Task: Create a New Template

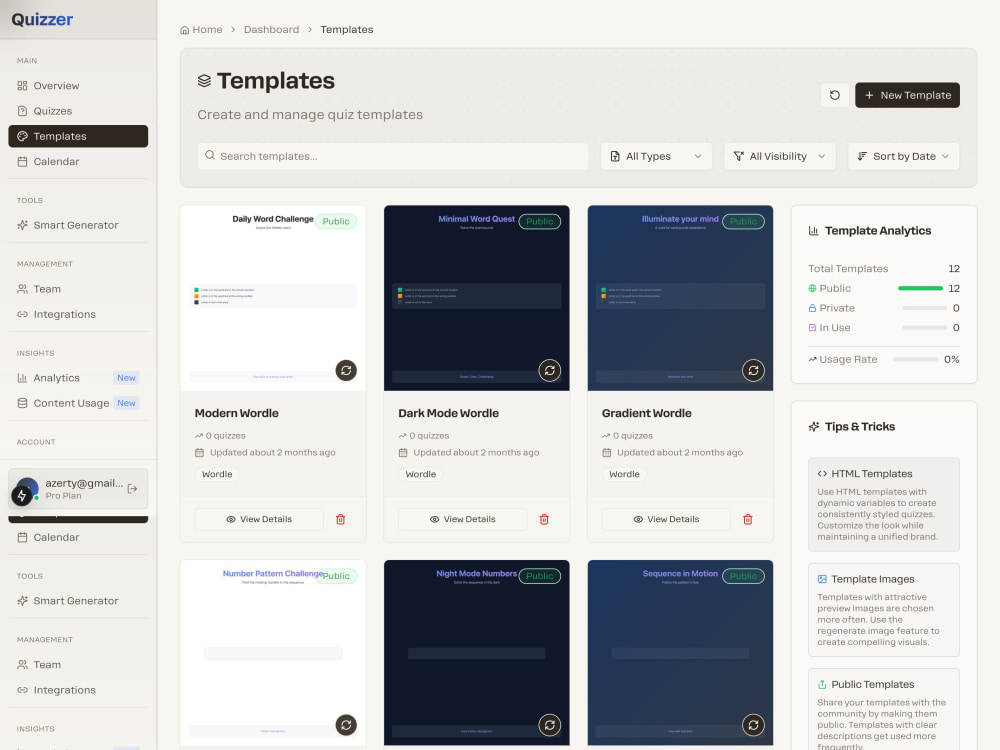Action: click(x=907, y=95)
